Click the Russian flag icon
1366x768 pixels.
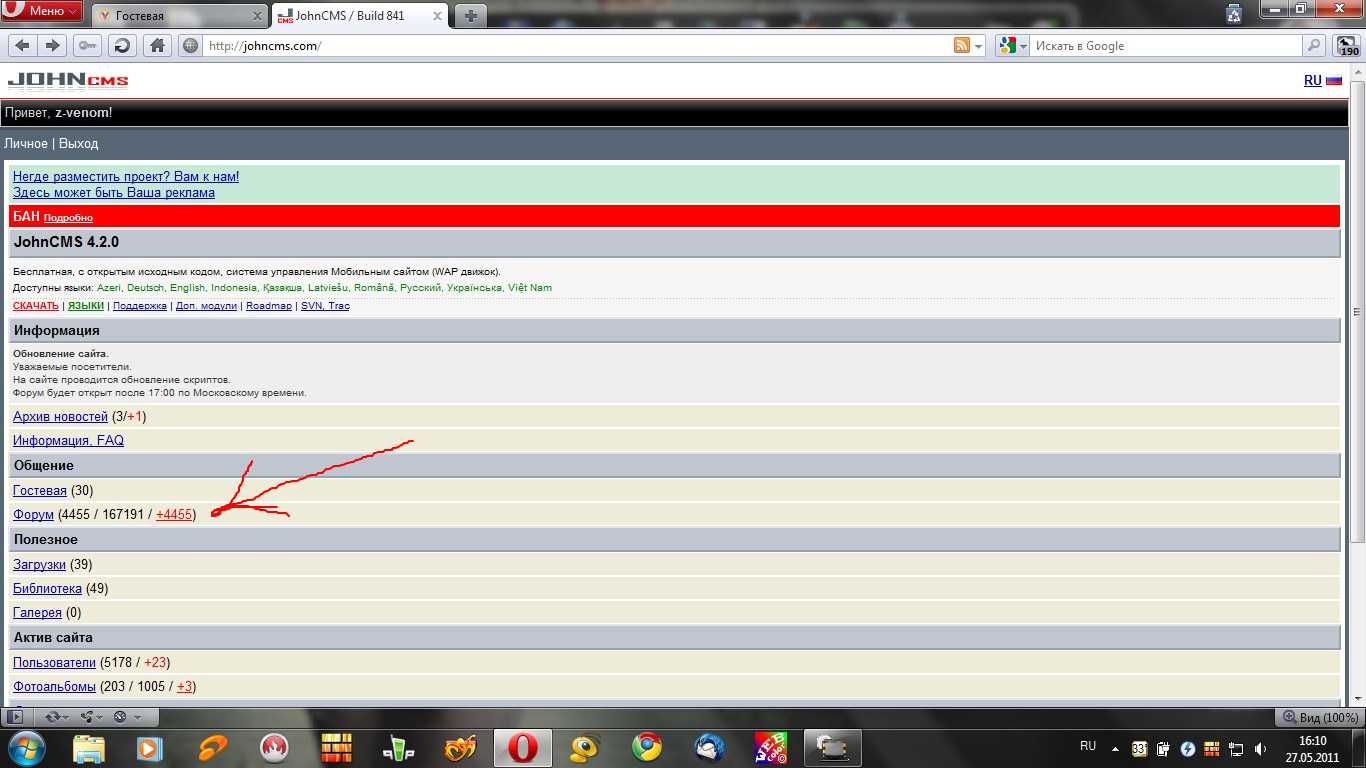pos(1334,81)
